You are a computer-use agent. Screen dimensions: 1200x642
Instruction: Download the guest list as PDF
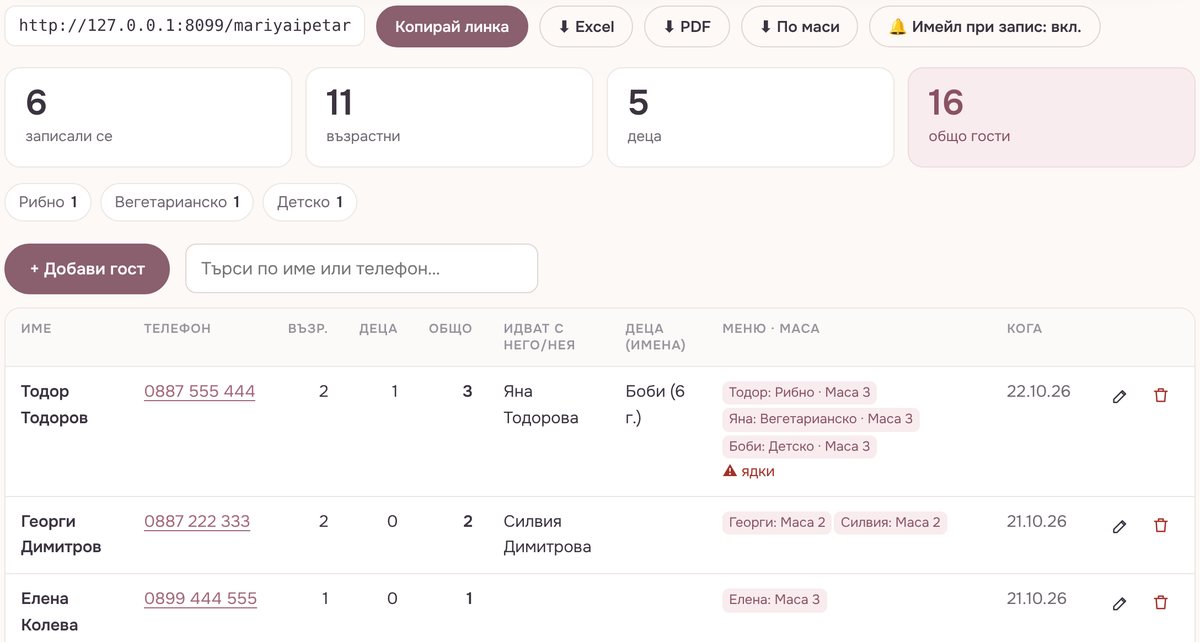coord(687,27)
